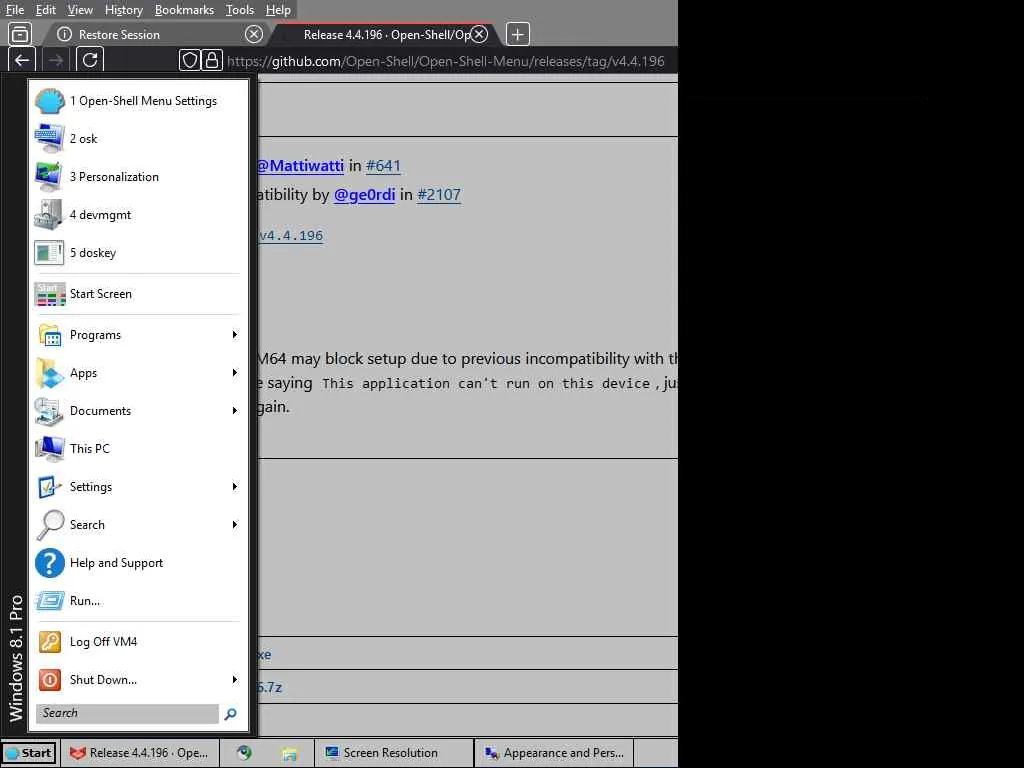This screenshot has width=1024, height=768.
Task: Click the padlock site security icon
Action: (212, 61)
